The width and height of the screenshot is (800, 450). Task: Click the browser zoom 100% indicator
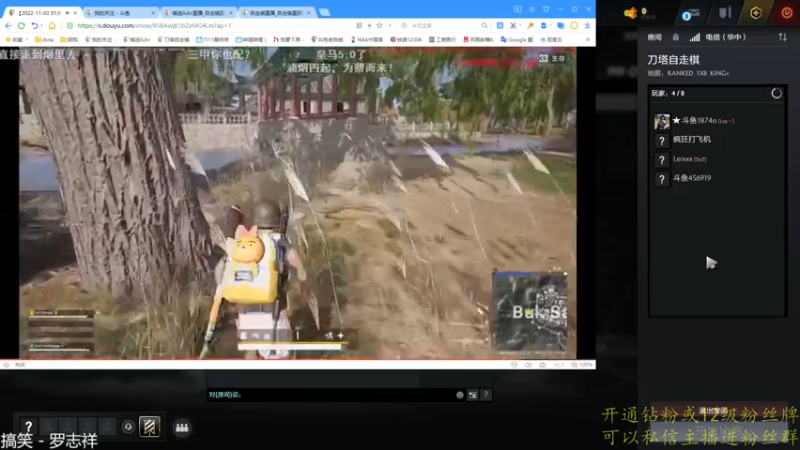tap(582, 365)
